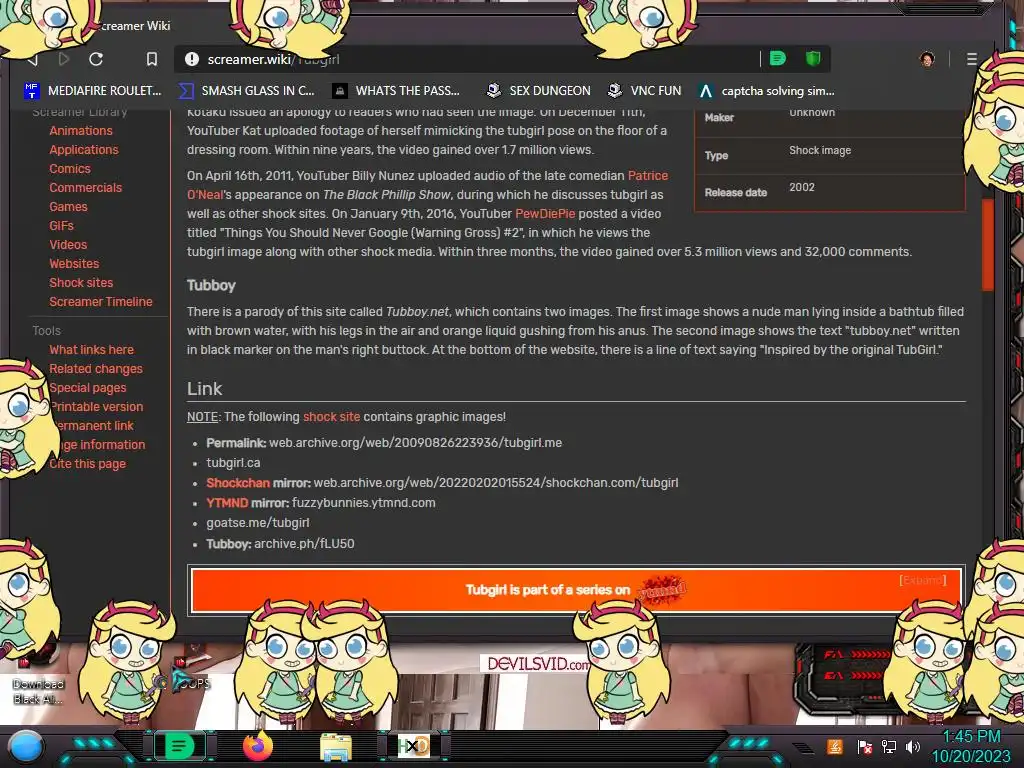Screen dimensions: 1024x768
Task: Open Firefox from the taskbar
Action: (257, 746)
